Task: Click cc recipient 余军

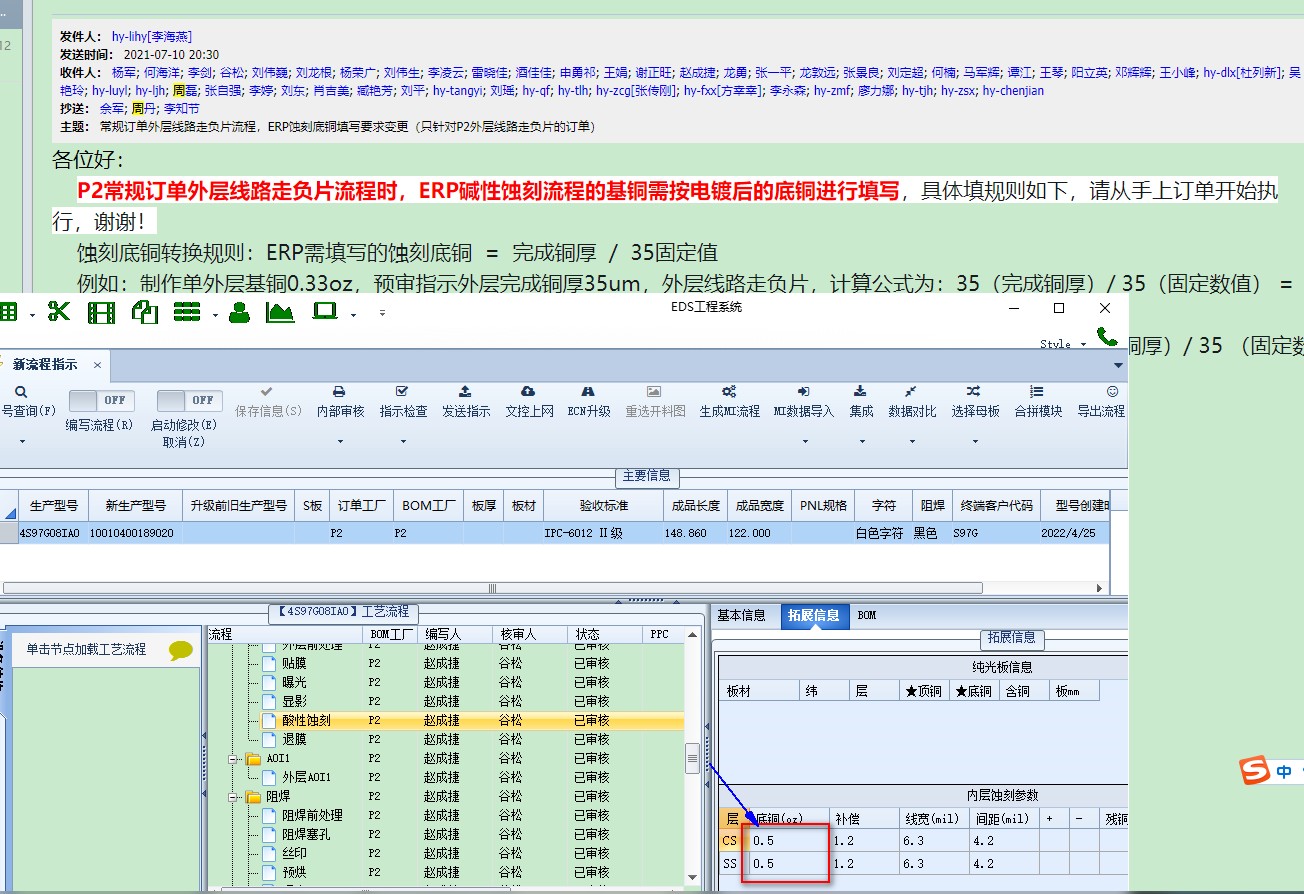Action: tap(112, 108)
